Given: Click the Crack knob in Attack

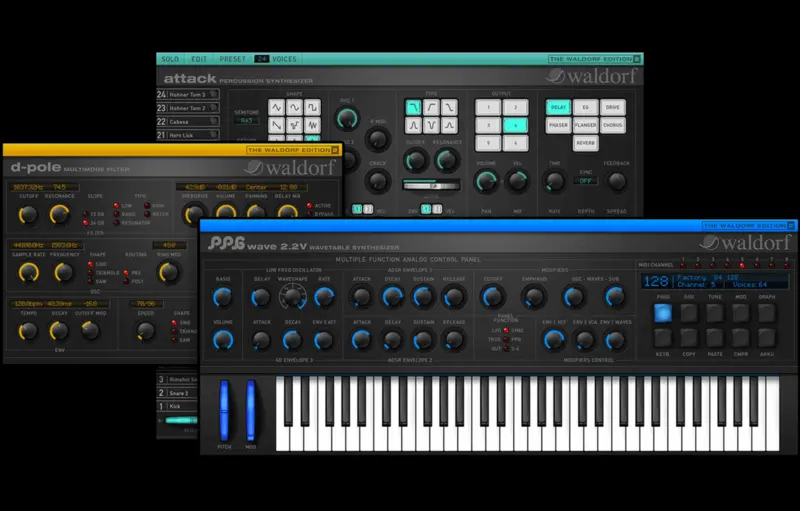Looking at the screenshot, I should (378, 181).
